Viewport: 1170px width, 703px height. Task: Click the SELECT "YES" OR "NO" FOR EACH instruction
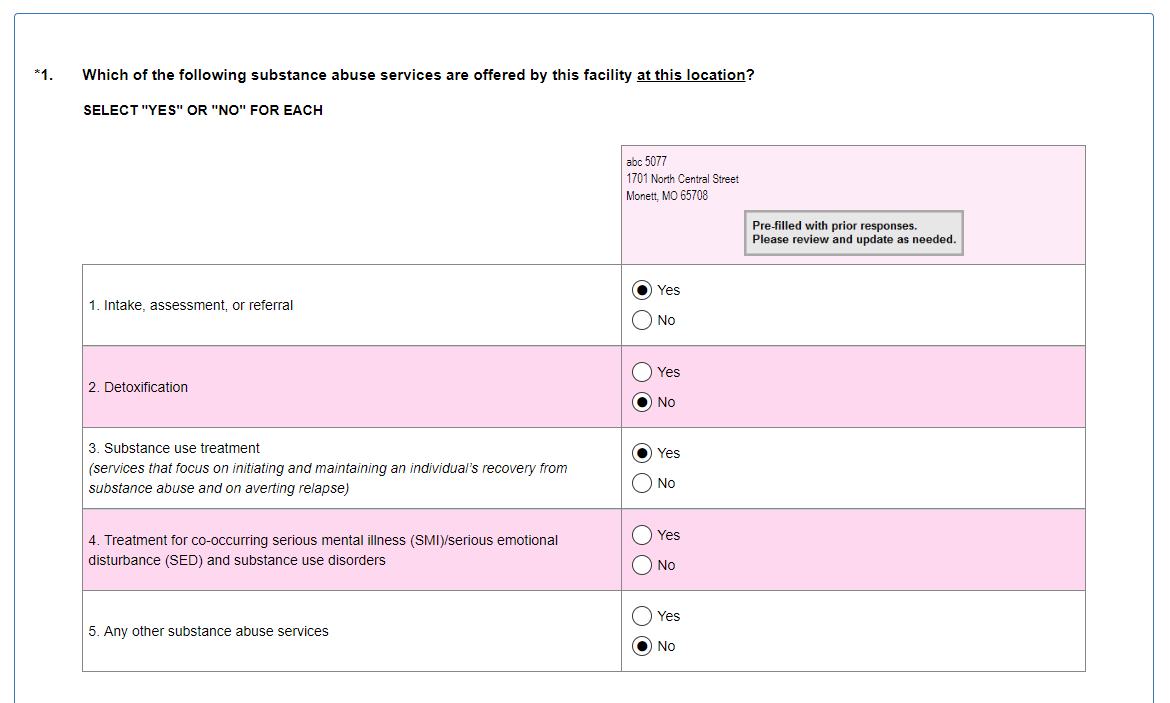pyautogui.click(x=203, y=110)
